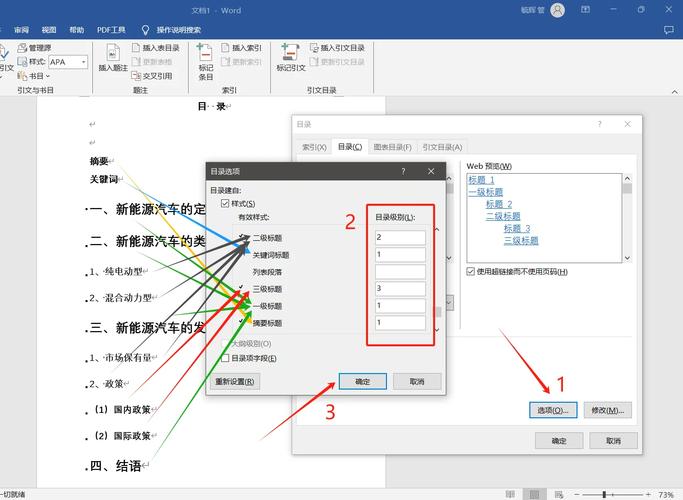Collapse the ribbon with the chevron
The height and width of the screenshot is (500, 683).
(x=674, y=92)
